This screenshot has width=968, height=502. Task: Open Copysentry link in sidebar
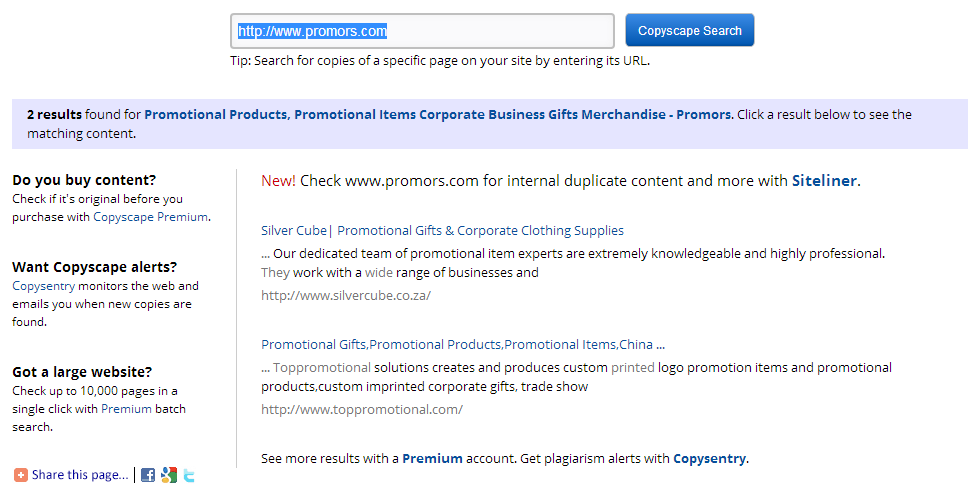pos(43,286)
